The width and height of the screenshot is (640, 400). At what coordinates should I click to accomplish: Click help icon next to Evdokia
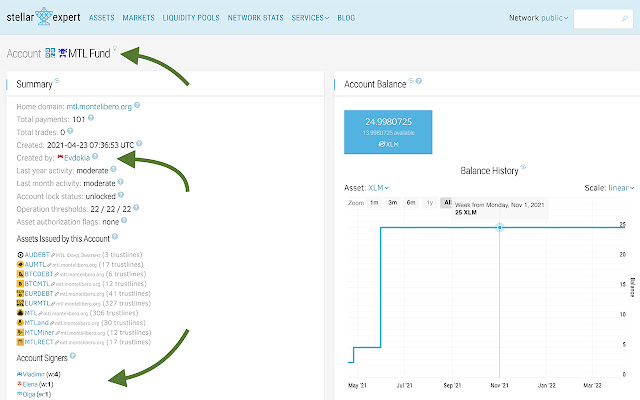[95, 156]
